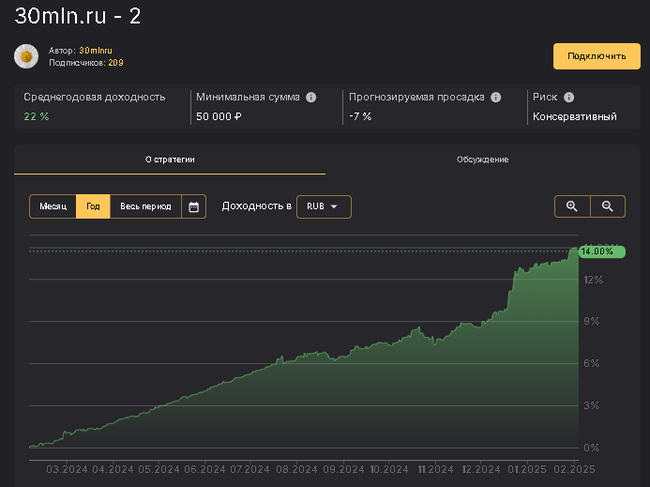Select the Год period option
This screenshot has height=487, width=650.
(93, 207)
